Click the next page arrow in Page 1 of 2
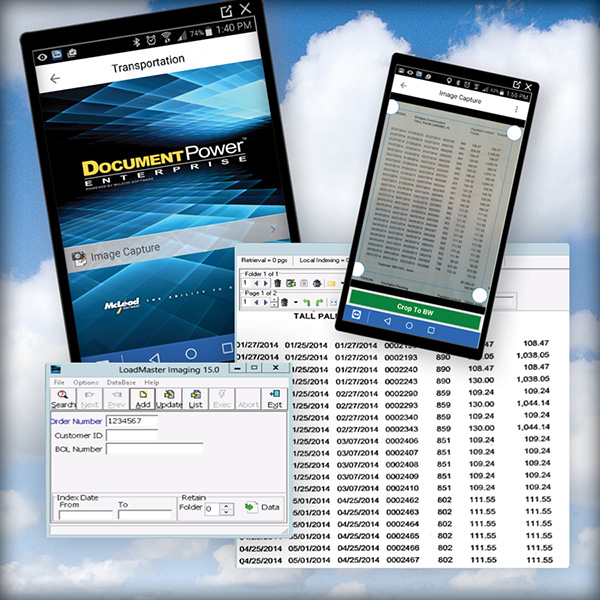 (x=266, y=302)
